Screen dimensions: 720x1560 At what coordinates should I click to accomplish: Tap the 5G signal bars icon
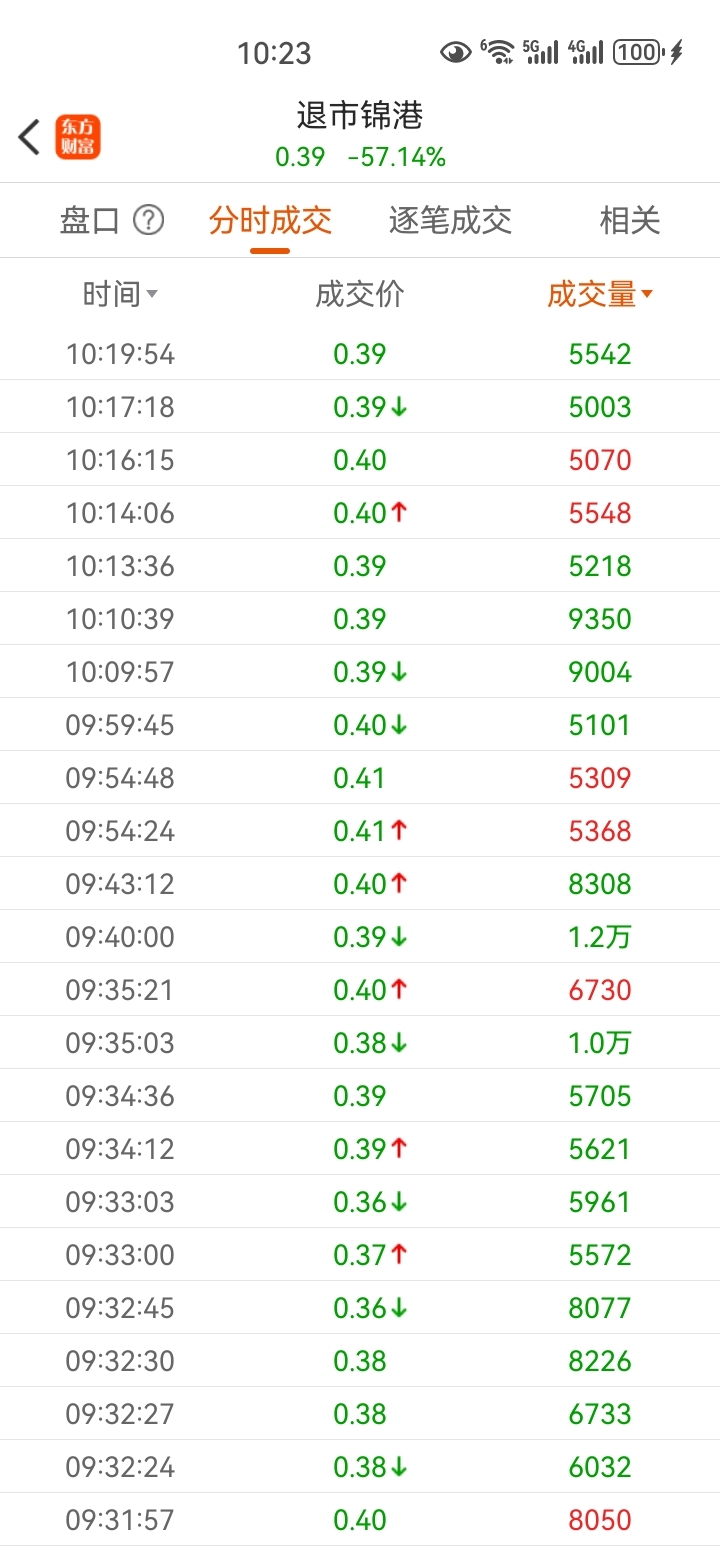tap(541, 52)
